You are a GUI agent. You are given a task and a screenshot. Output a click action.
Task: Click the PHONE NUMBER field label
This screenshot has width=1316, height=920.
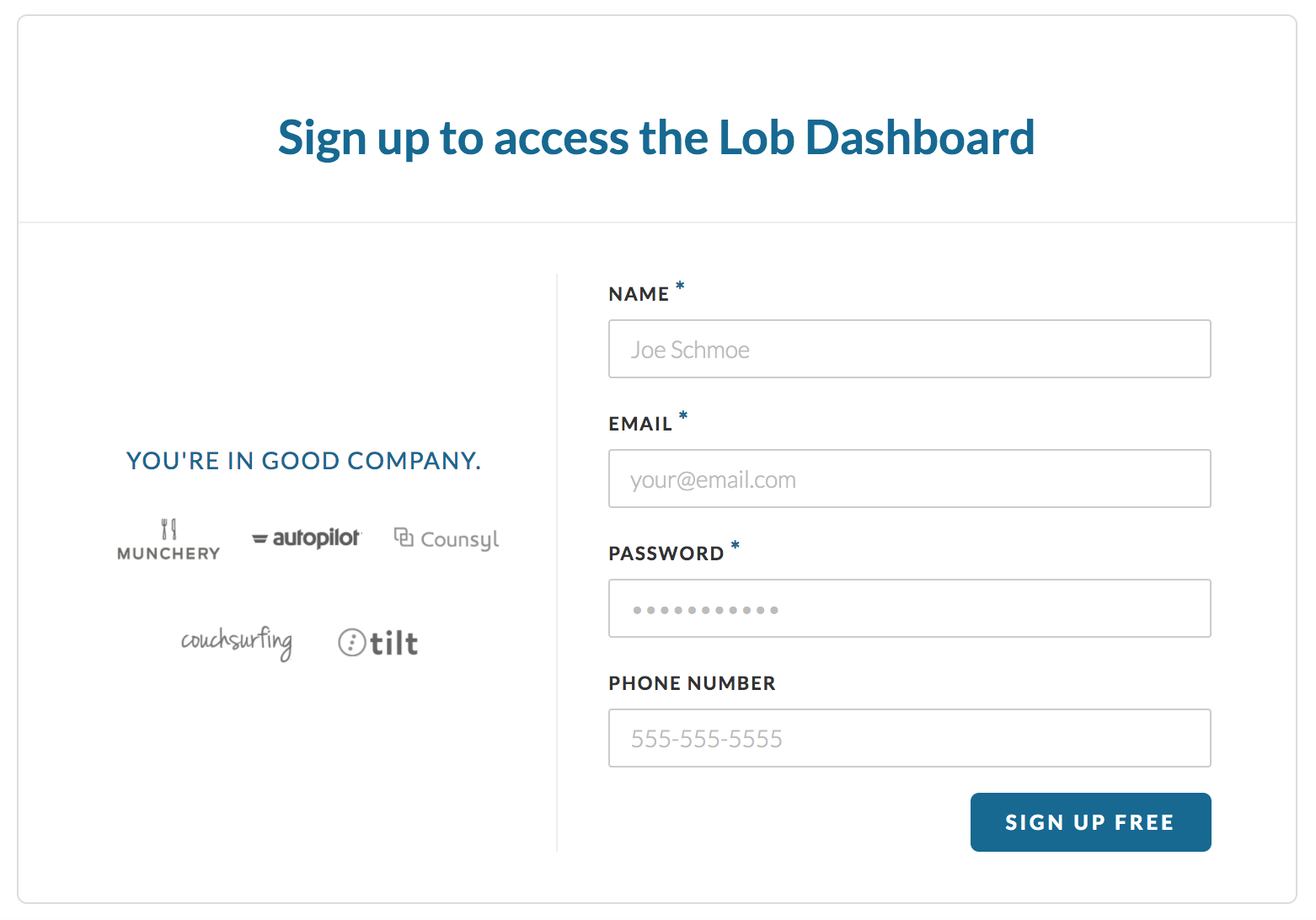693,683
